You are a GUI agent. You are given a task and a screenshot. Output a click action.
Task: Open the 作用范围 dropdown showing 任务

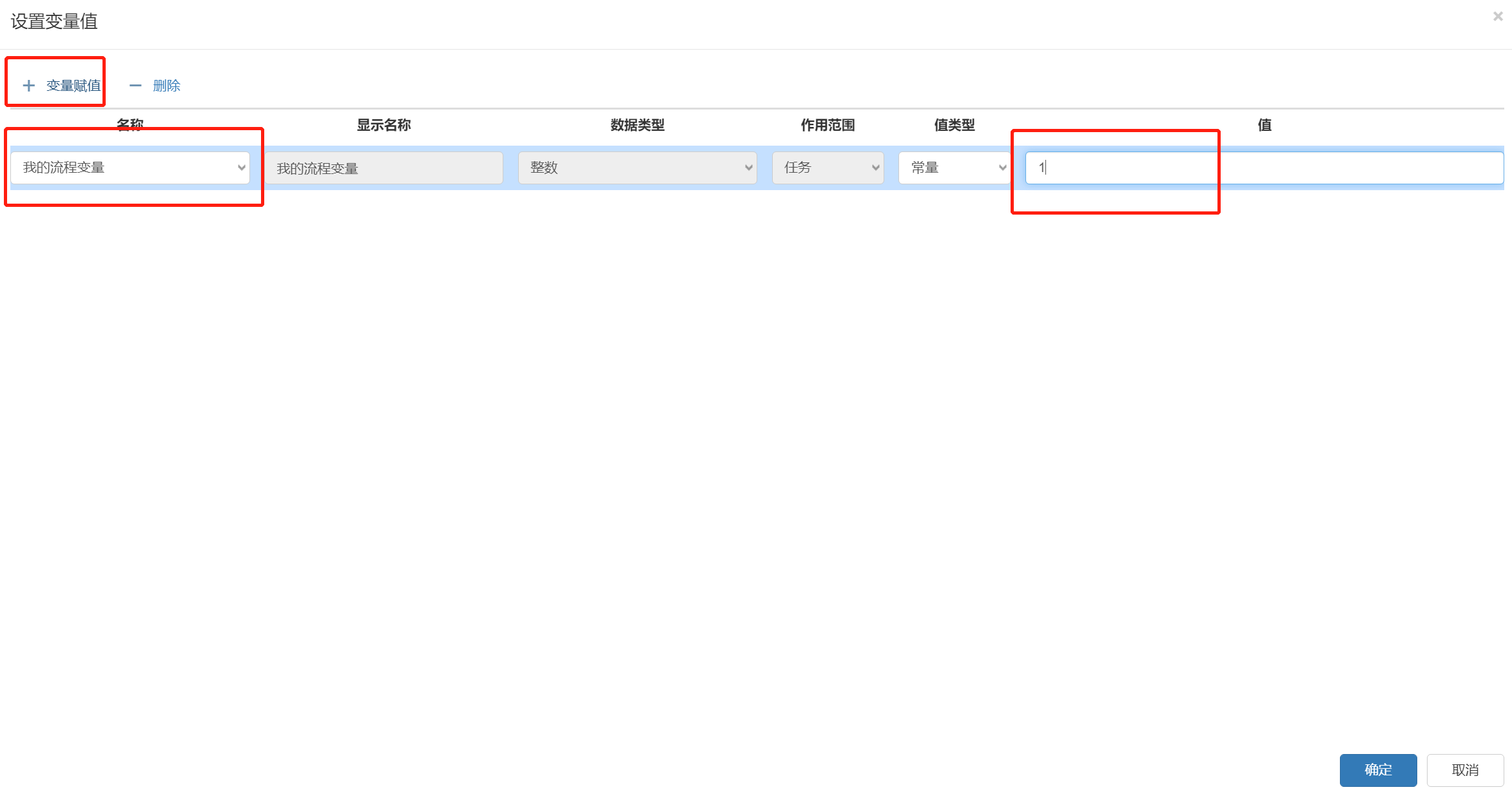tap(828, 168)
